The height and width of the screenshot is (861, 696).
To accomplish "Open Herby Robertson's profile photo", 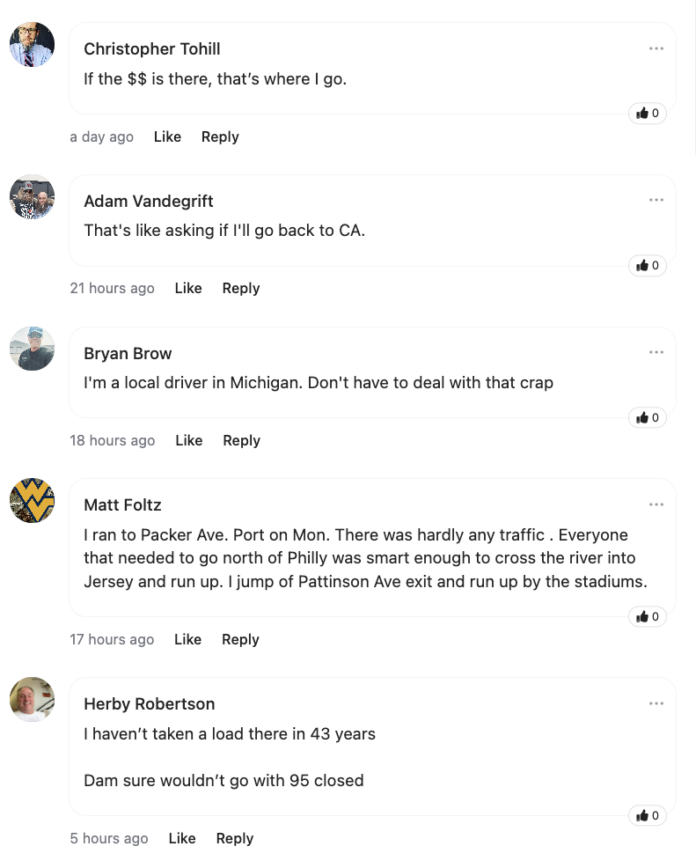I will click(32, 700).
